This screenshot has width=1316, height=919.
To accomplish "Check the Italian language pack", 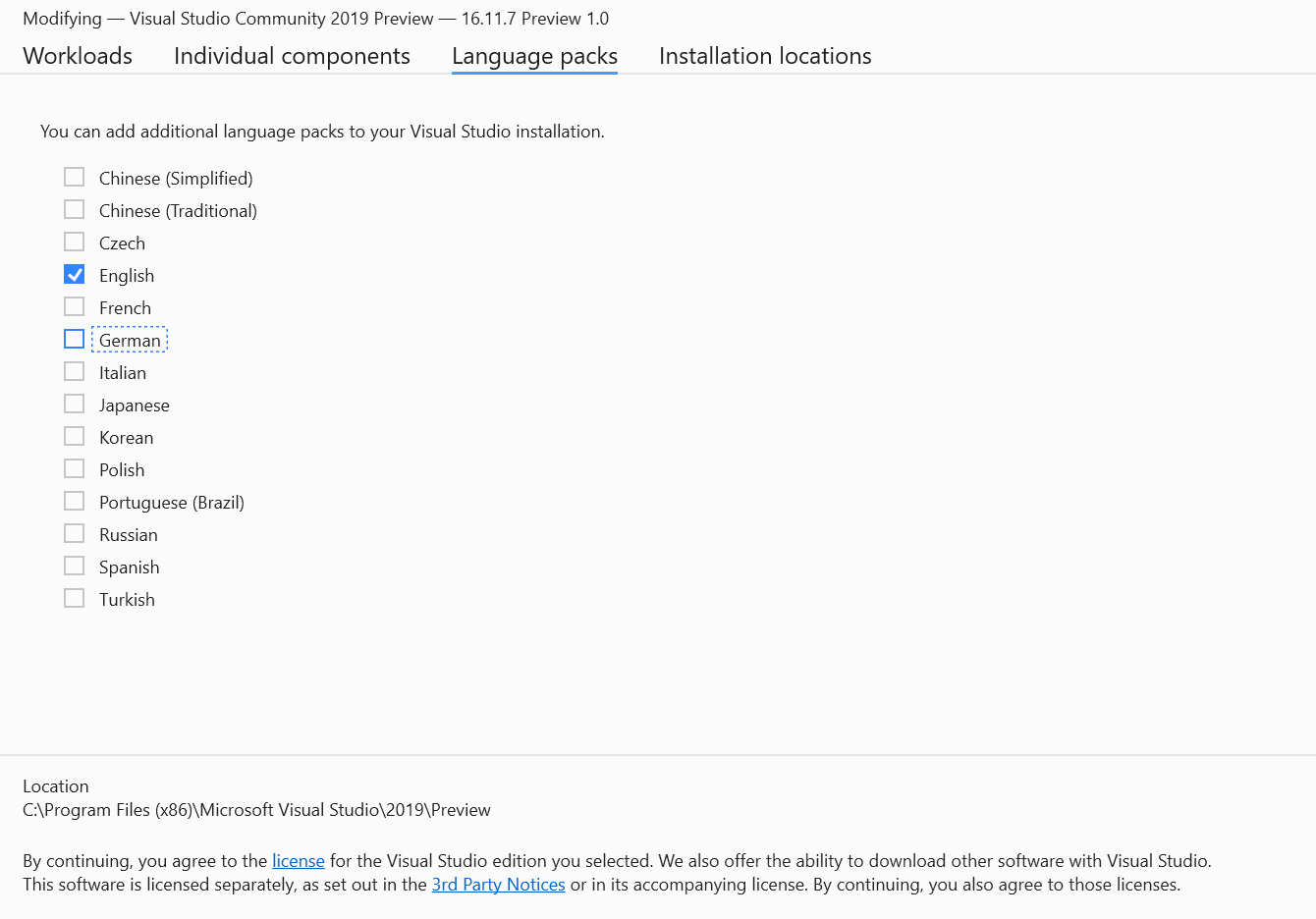I will [74, 371].
